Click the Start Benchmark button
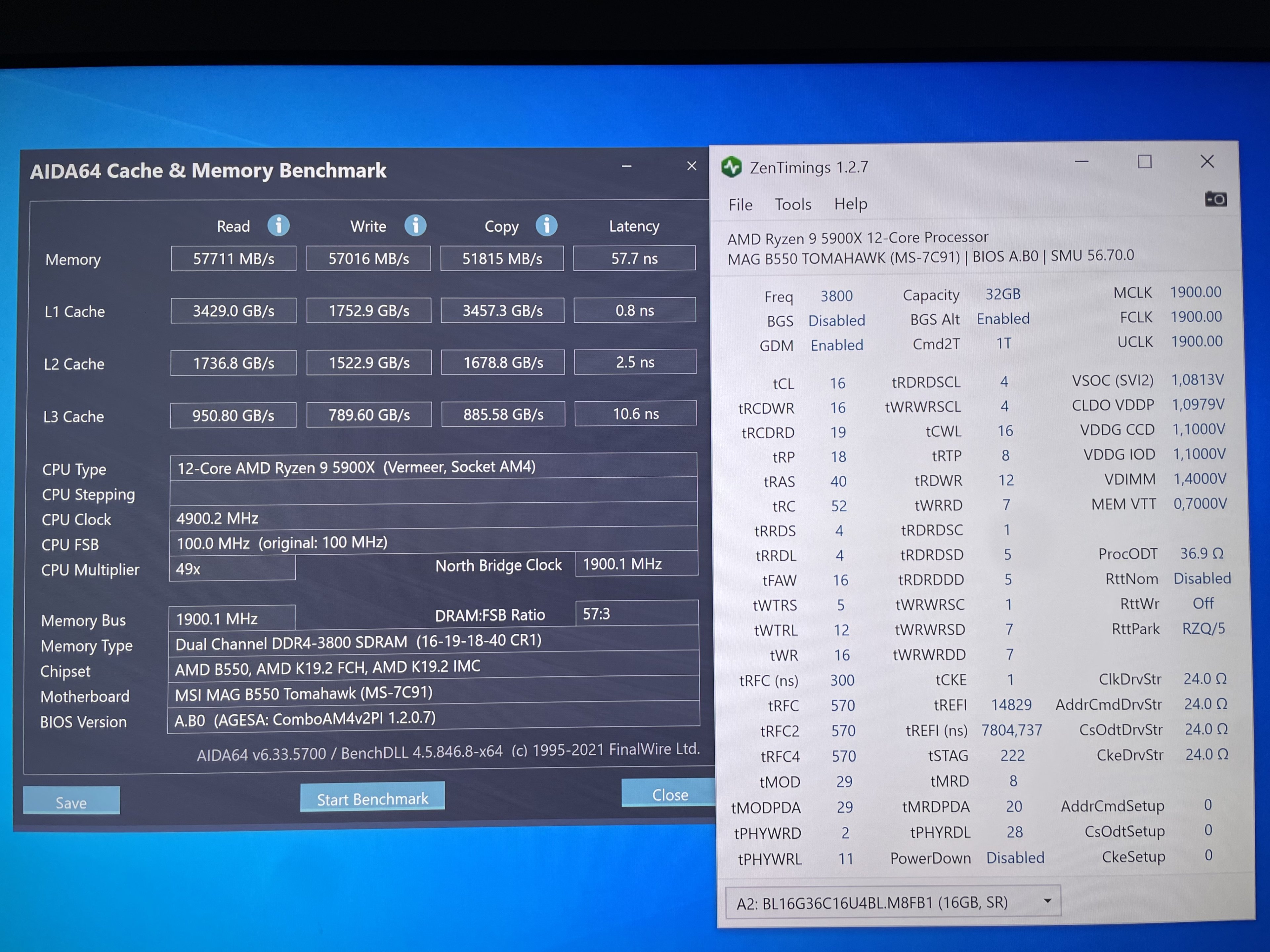 point(372,798)
